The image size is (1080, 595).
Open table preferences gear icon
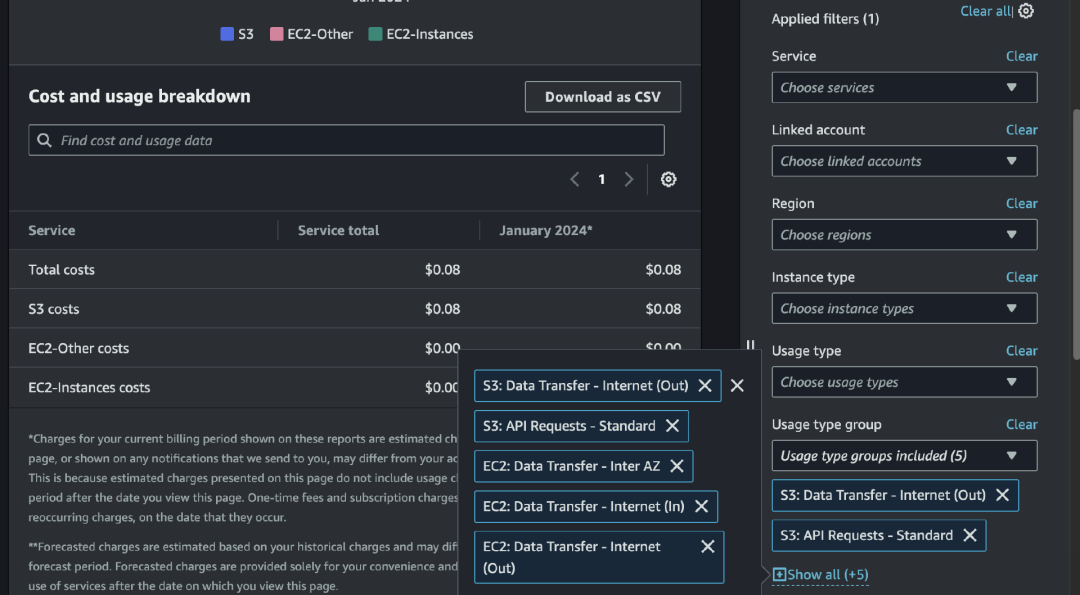(x=668, y=180)
